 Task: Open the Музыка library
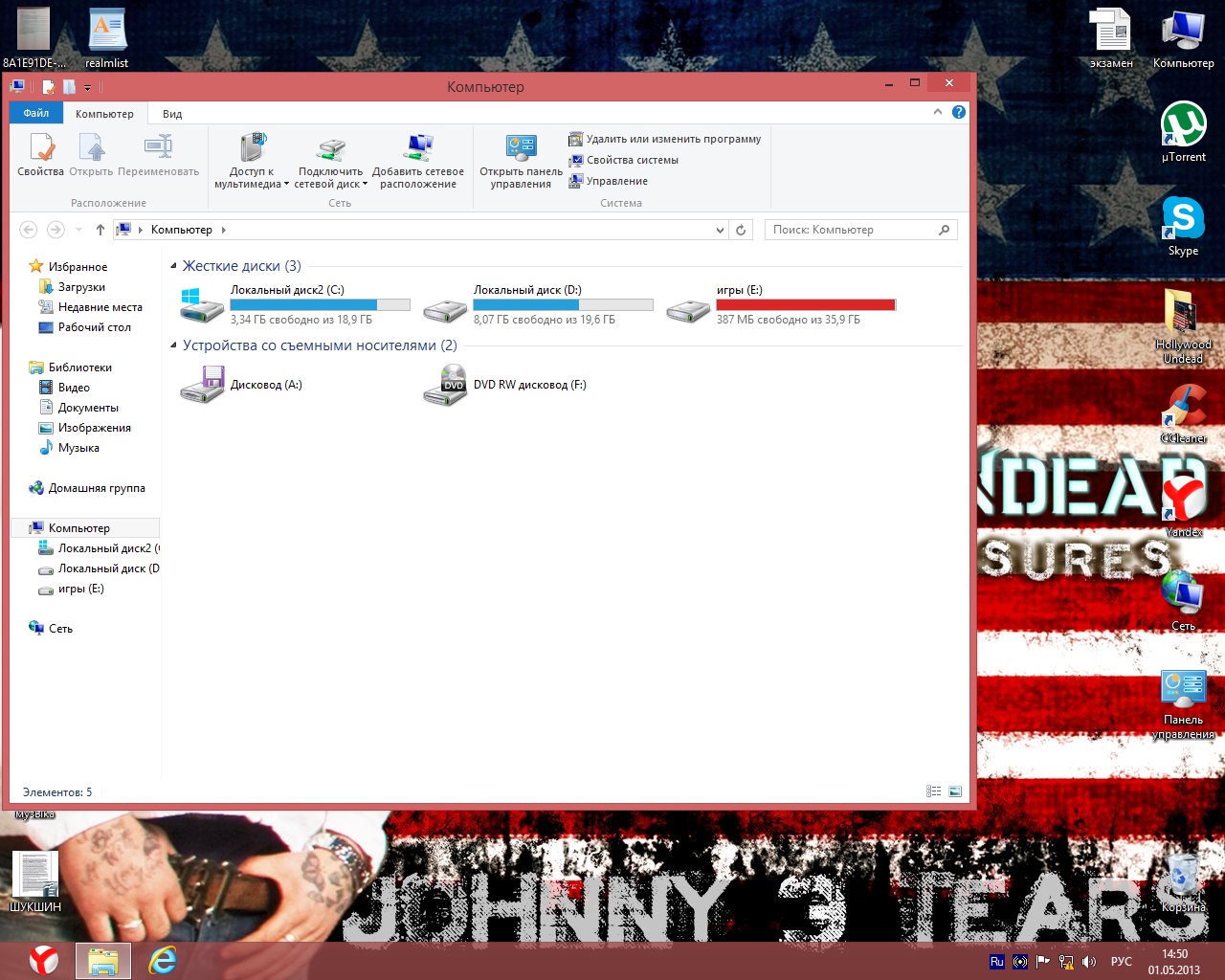[x=69, y=448]
